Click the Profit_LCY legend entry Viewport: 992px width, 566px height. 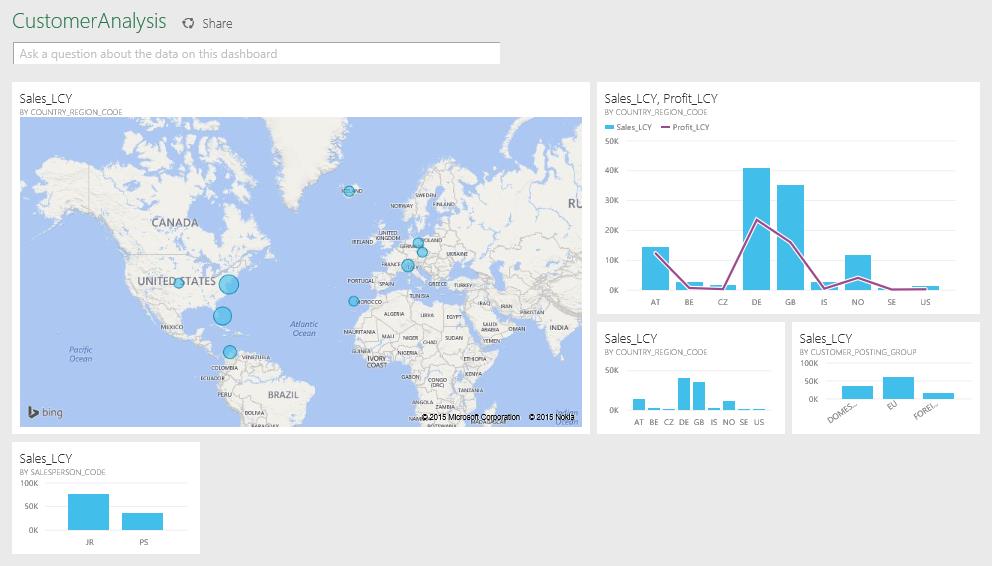pyautogui.click(x=685, y=127)
